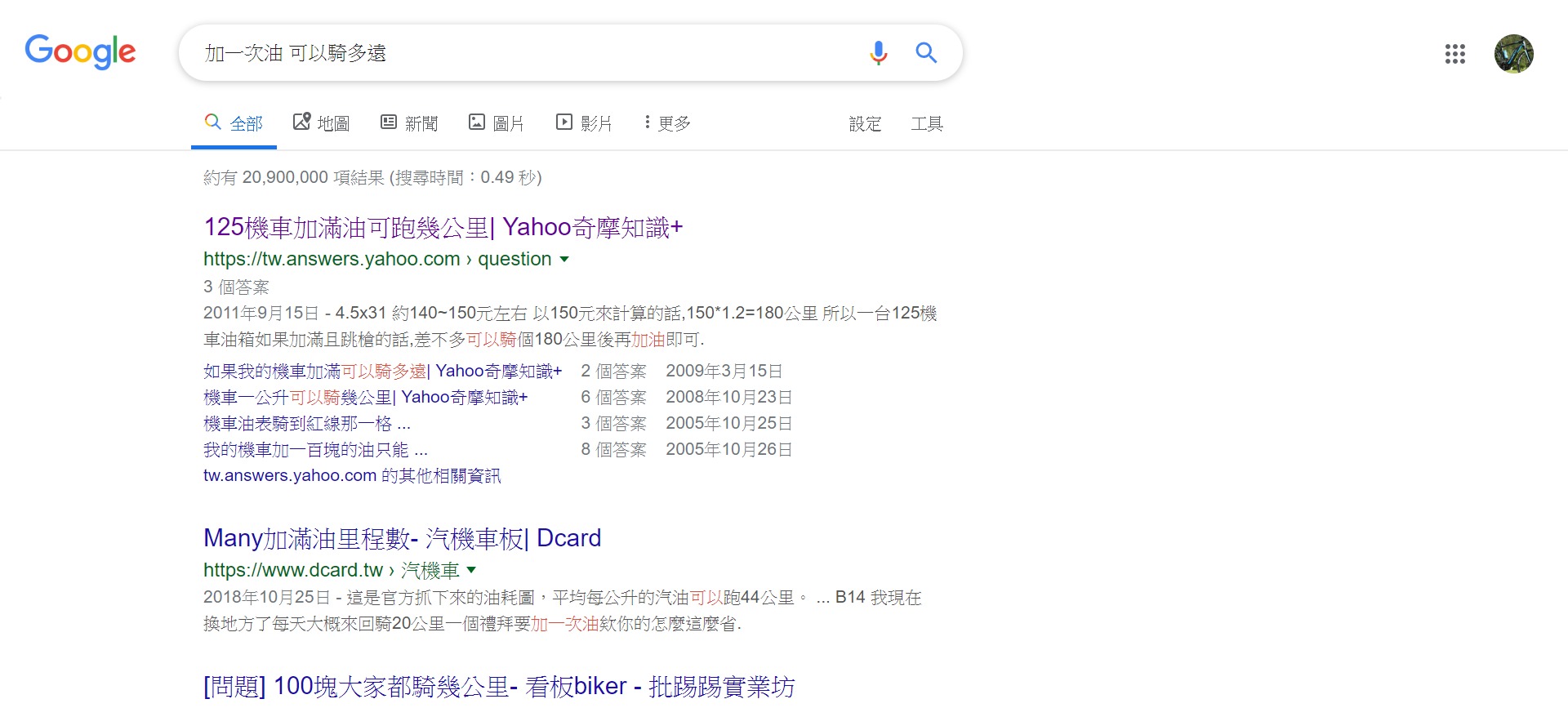1568x708 pixels.
Task: Start voice search with microphone icon
Action: pos(878,53)
